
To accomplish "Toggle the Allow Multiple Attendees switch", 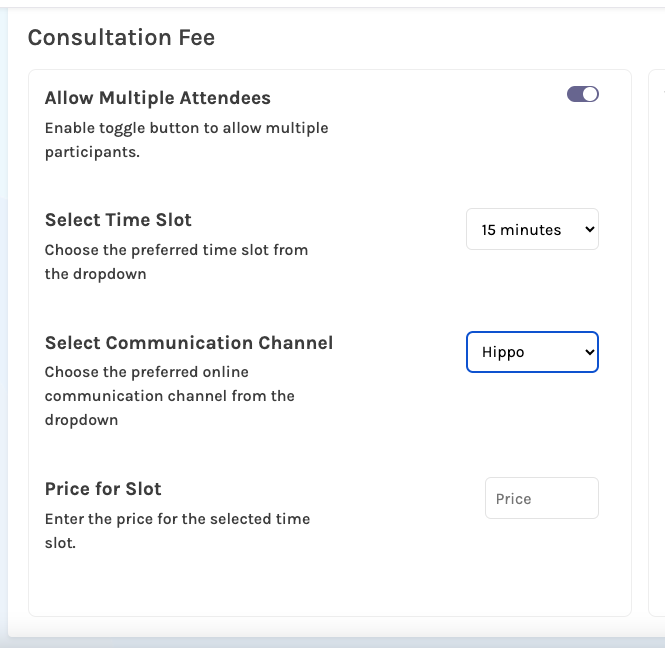I will (583, 94).
